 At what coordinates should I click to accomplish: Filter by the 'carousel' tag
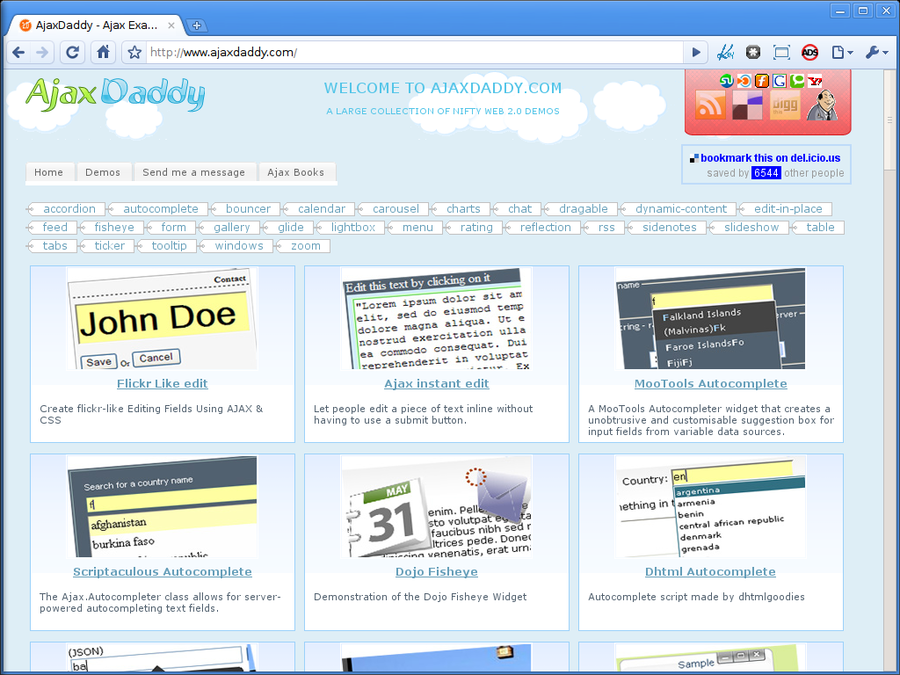pyautogui.click(x=393, y=209)
